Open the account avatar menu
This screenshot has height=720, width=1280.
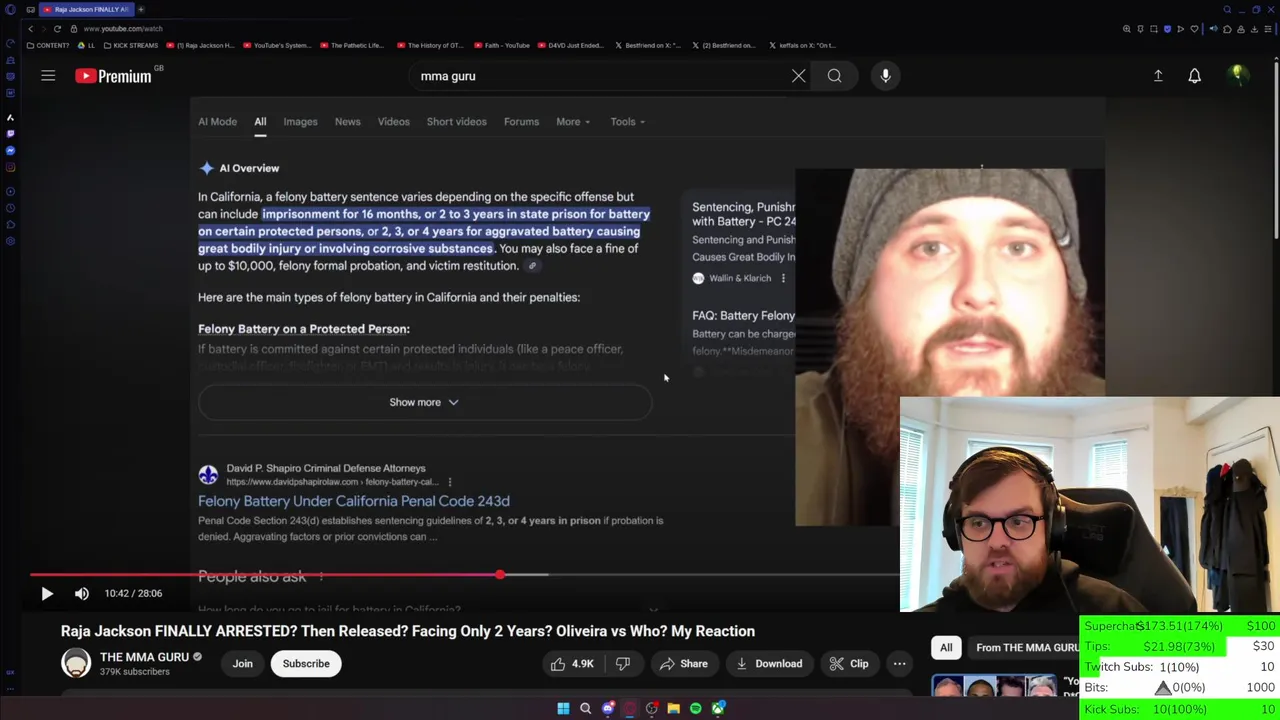tap(1237, 75)
